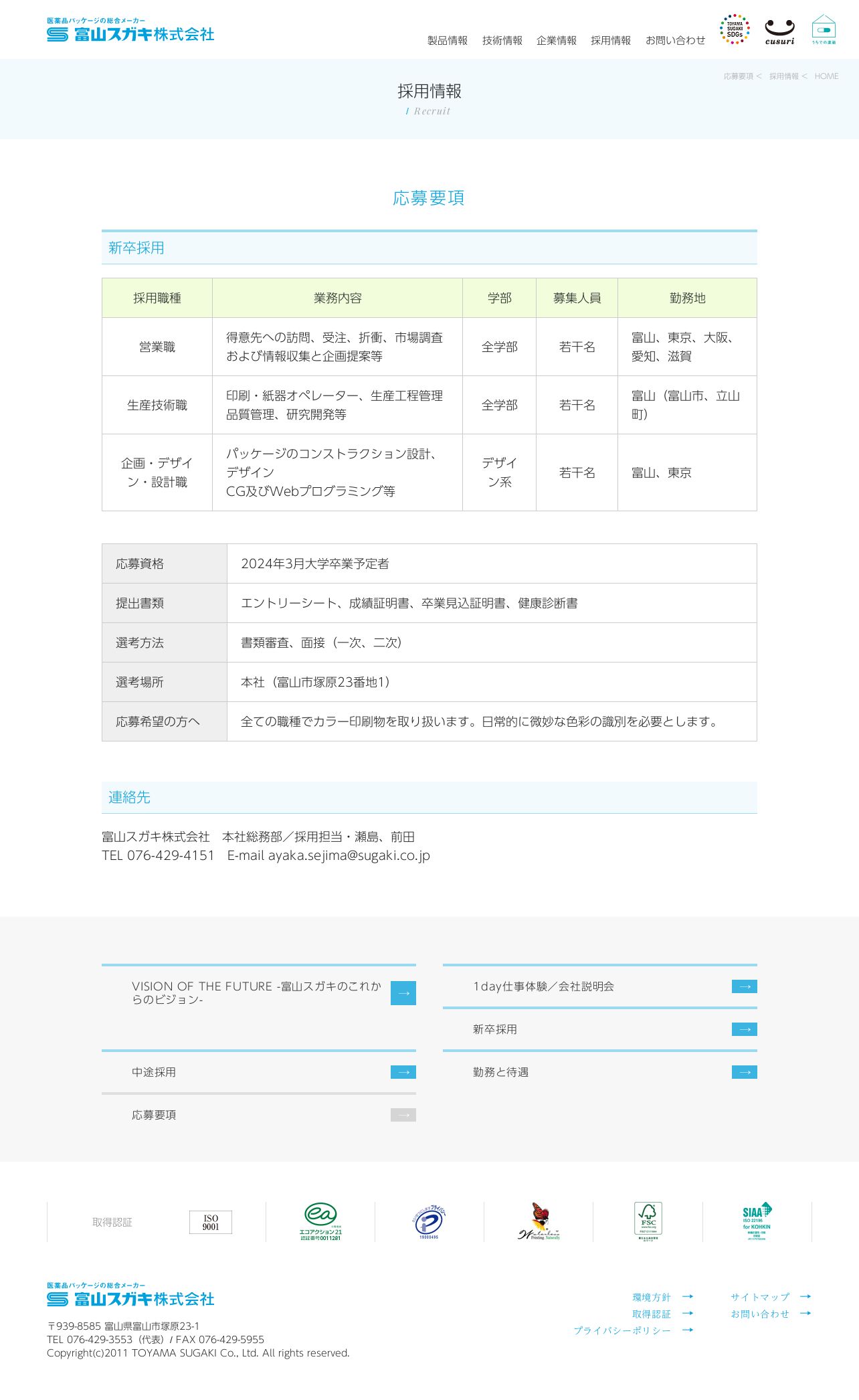
Task: Click TEL 076-429-4151 contact text
Action: click(x=158, y=855)
